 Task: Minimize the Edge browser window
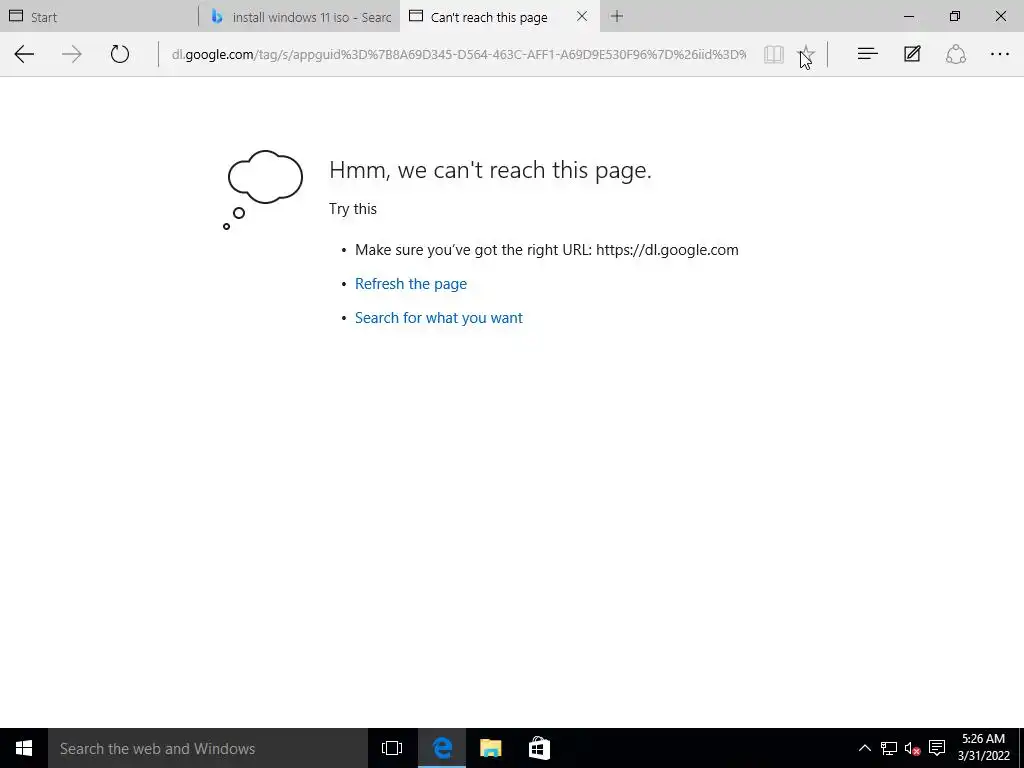coord(909,16)
